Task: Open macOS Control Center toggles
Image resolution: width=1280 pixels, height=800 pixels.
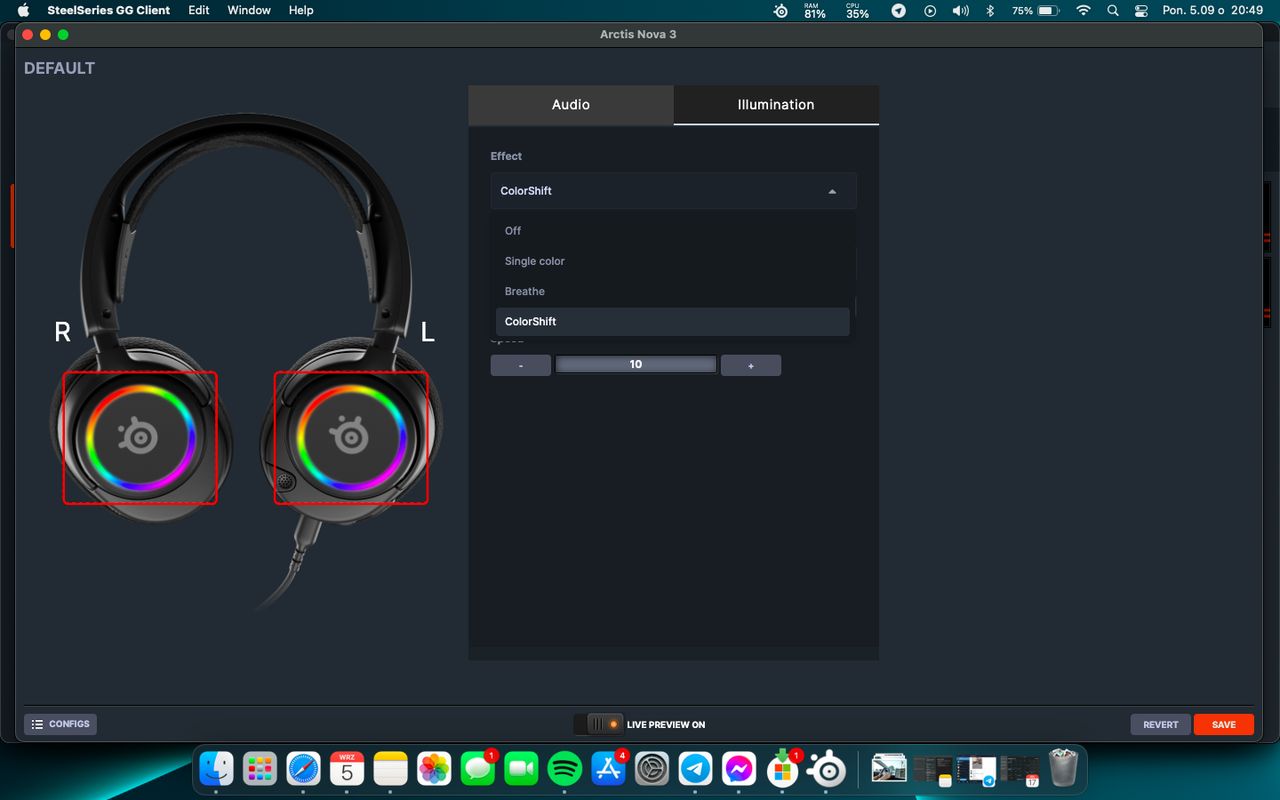Action: 1141,11
